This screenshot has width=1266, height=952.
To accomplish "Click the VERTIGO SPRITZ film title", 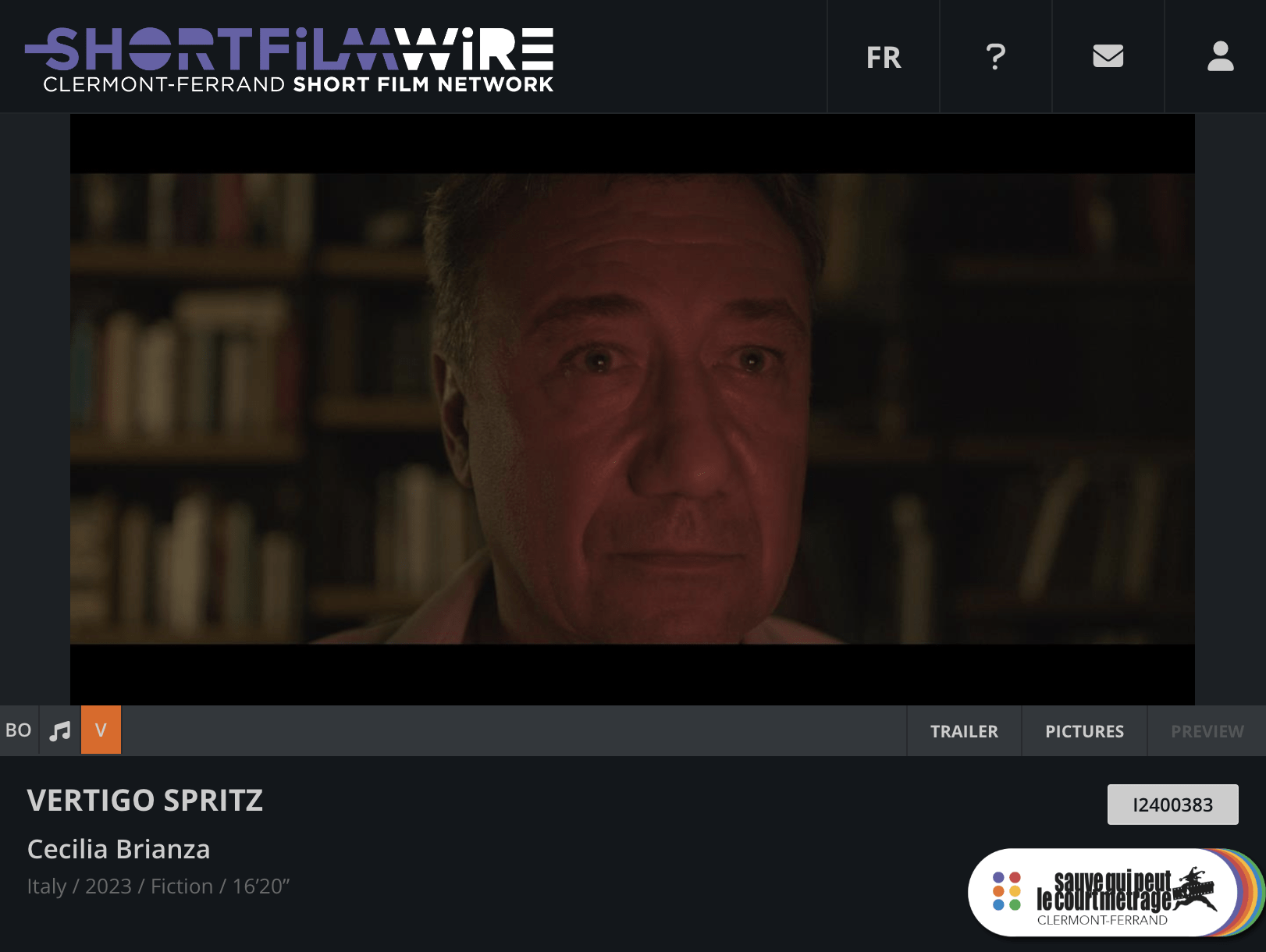I will [145, 801].
